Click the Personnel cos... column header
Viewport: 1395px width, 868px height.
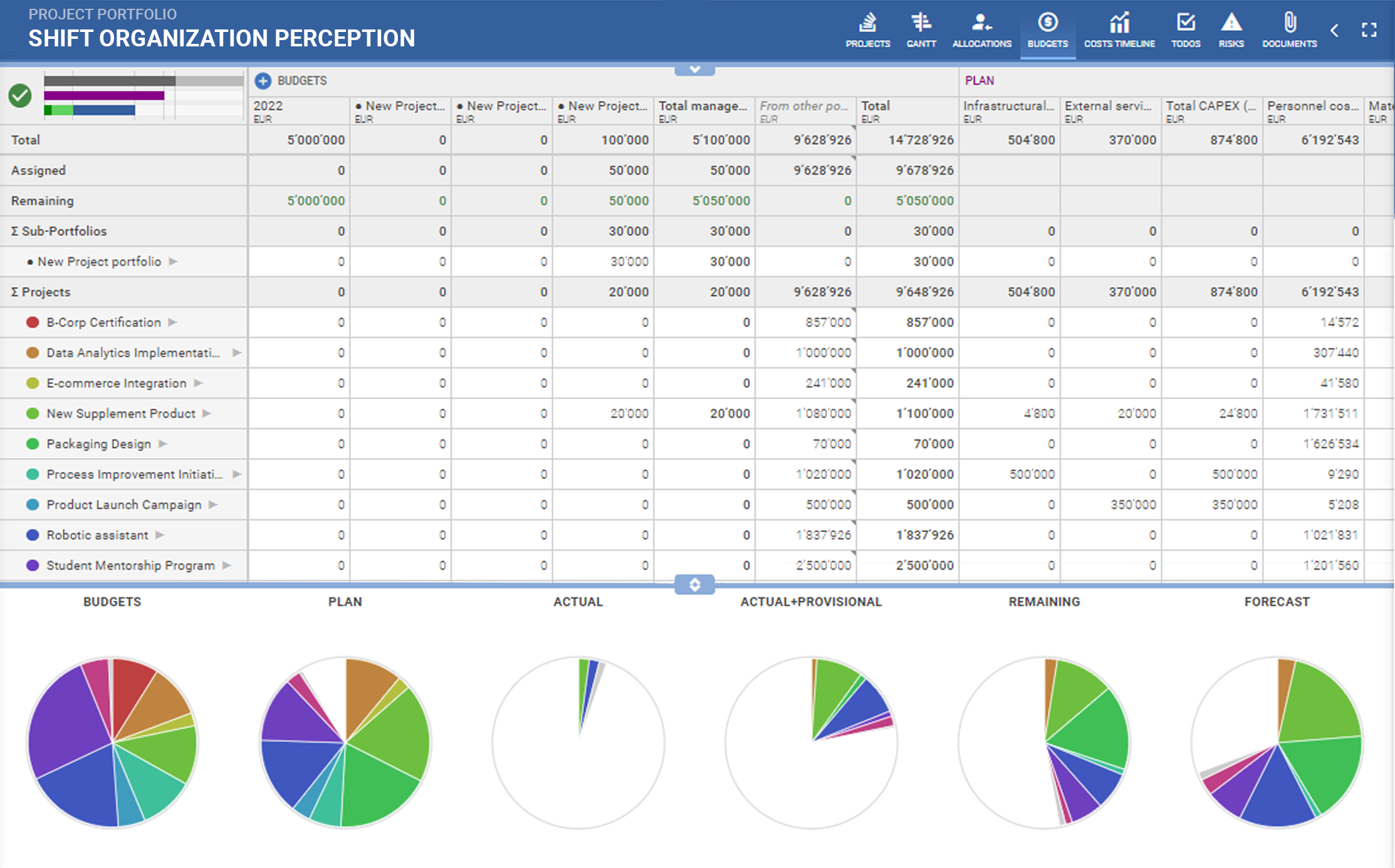point(1313,112)
